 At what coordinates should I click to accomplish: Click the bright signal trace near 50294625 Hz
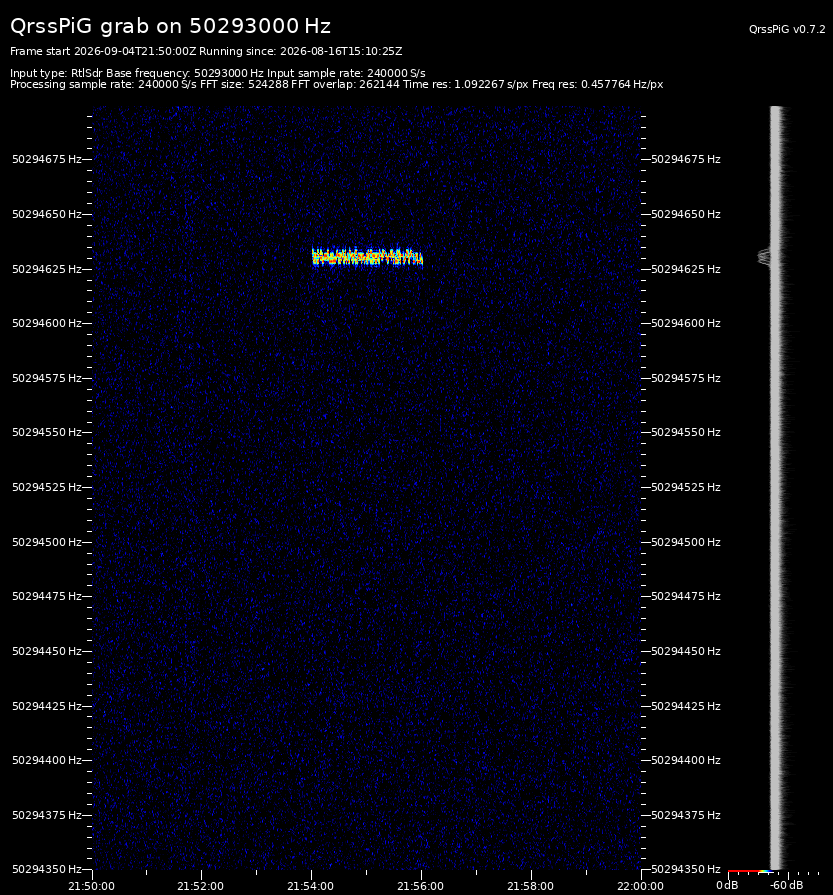point(367,257)
